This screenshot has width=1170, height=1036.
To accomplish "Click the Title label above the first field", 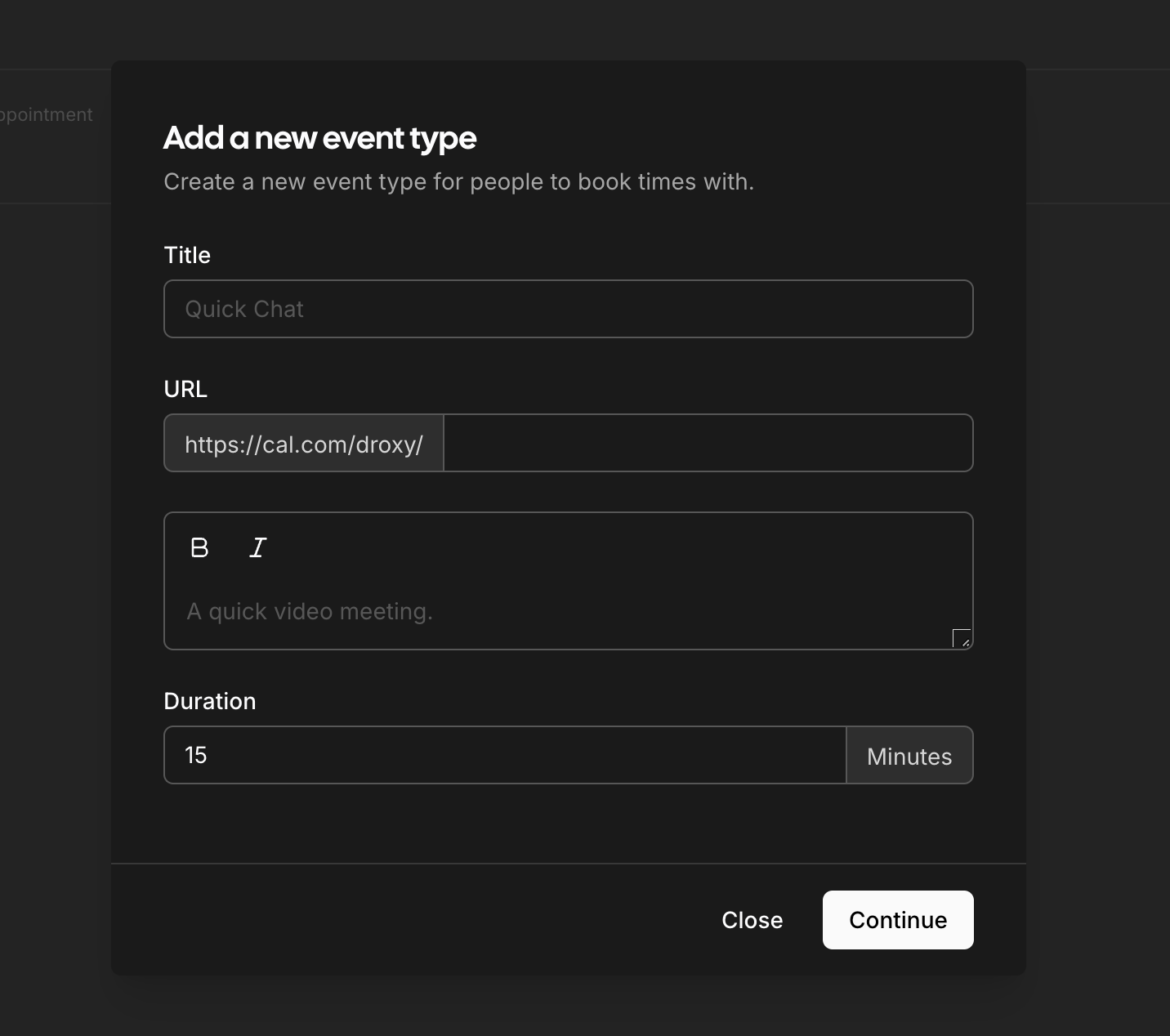I will coord(186,255).
